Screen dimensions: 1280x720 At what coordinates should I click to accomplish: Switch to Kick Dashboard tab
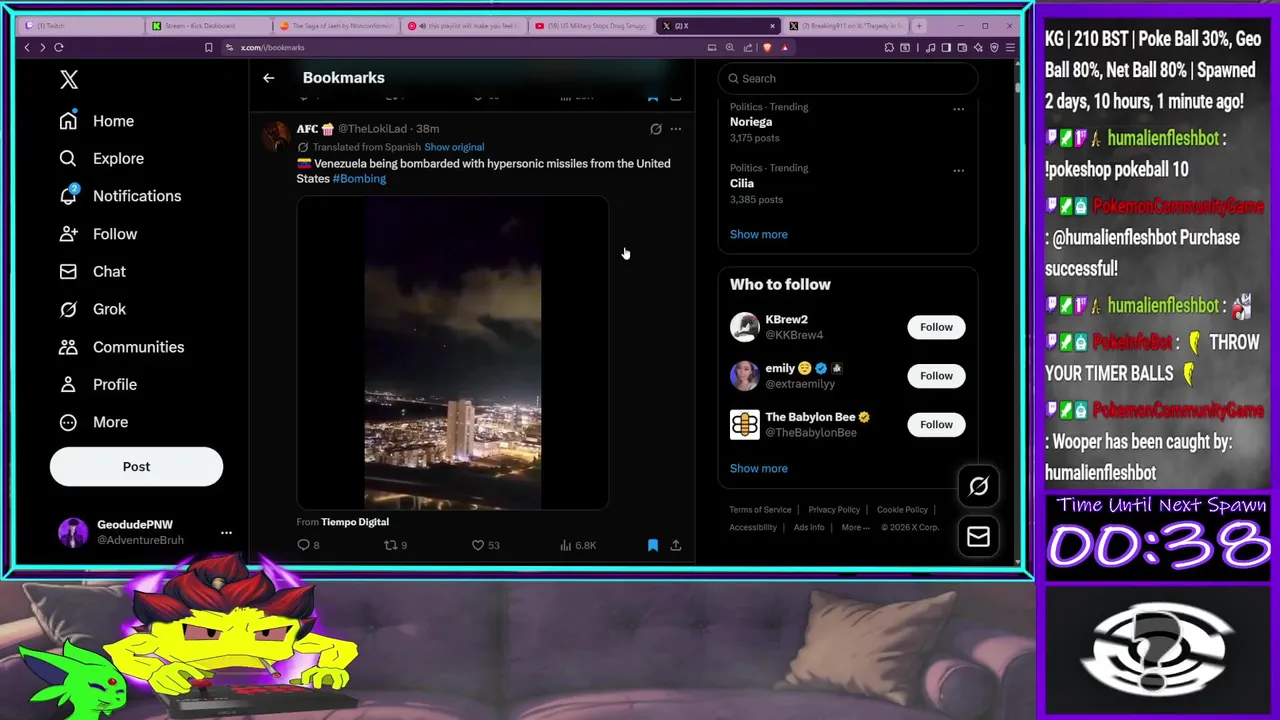click(207, 25)
